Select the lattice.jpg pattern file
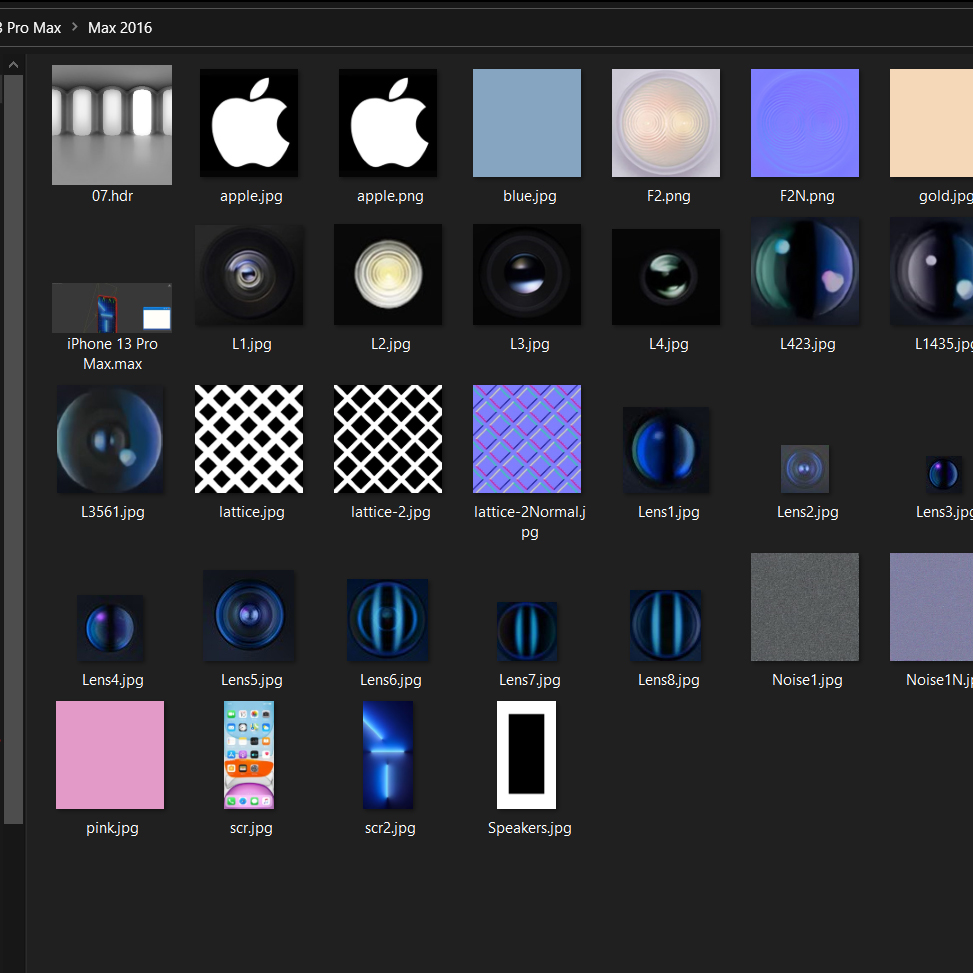Viewport: 973px width, 973px height. pos(249,439)
